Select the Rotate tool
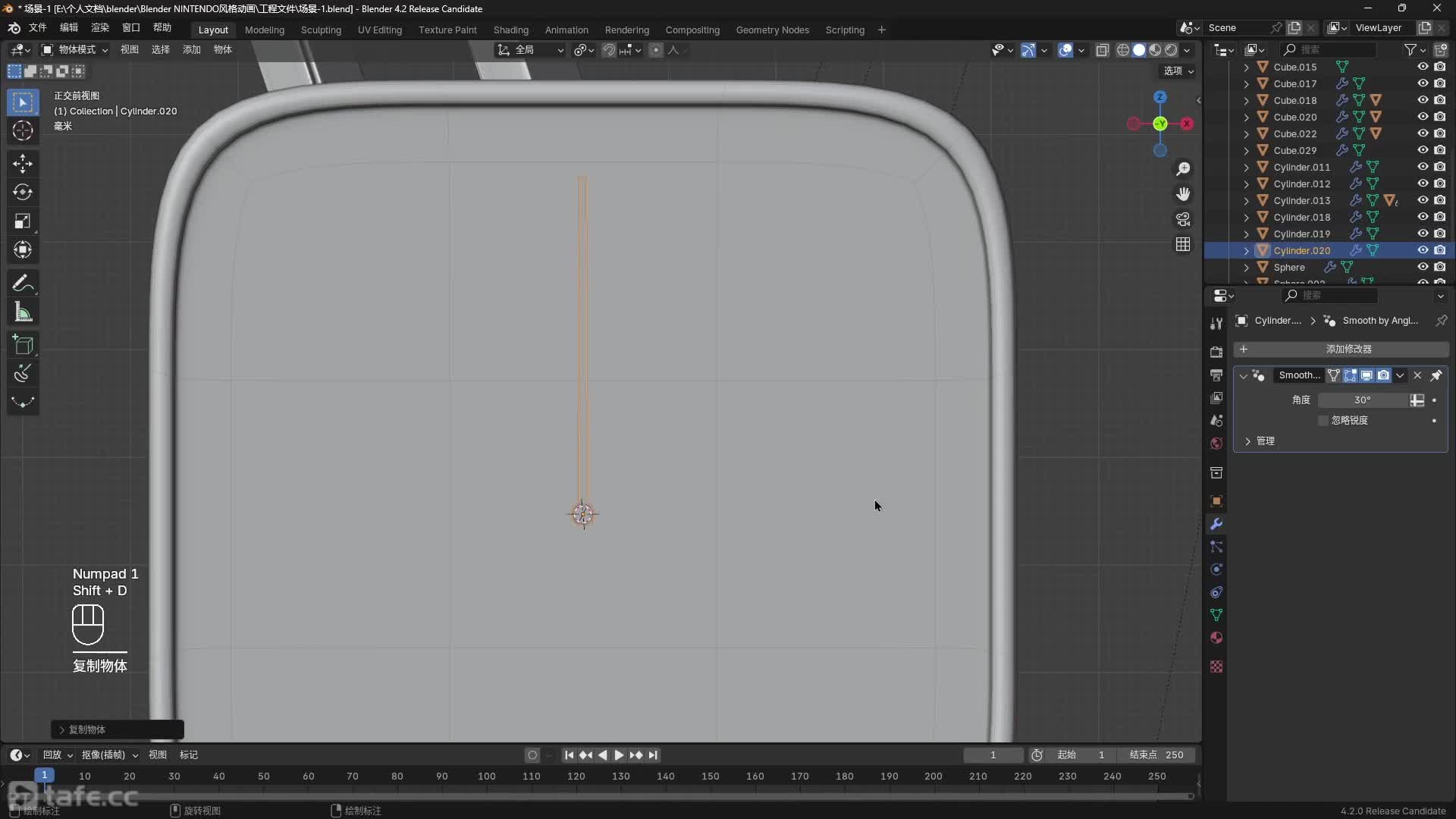1456x819 pixels. pos(23,193)
